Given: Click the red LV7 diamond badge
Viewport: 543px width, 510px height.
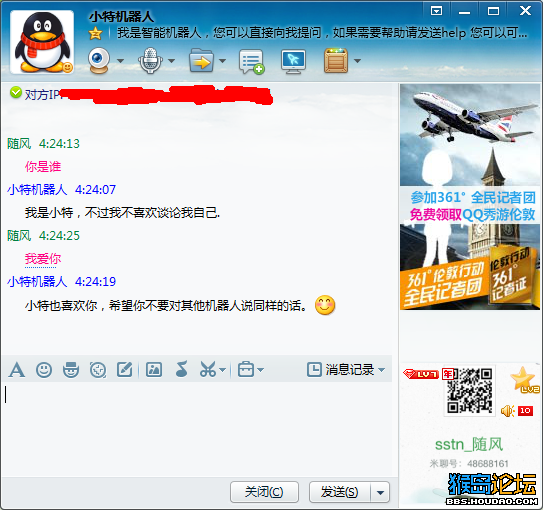Looking at the screenshot, I should coord(421,374).
